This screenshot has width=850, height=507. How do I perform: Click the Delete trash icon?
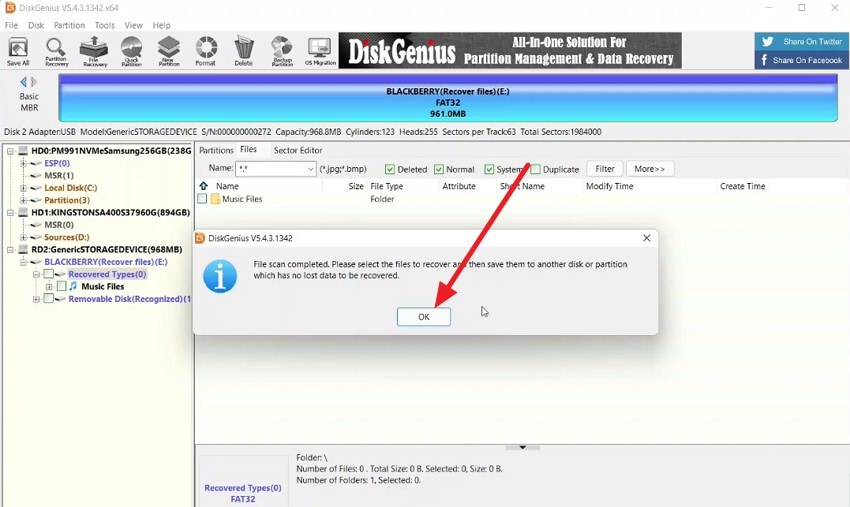(x=243, y=52)
